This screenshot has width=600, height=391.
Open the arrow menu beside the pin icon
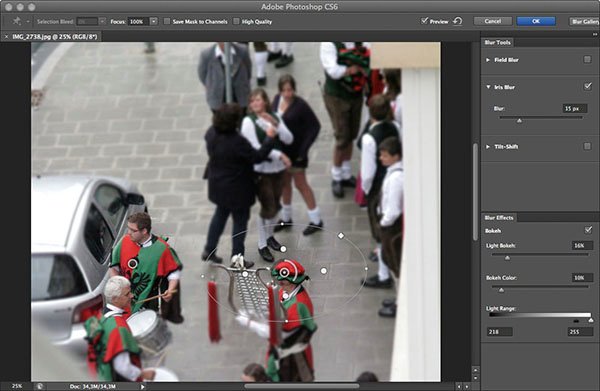click(x=28, y=22)
